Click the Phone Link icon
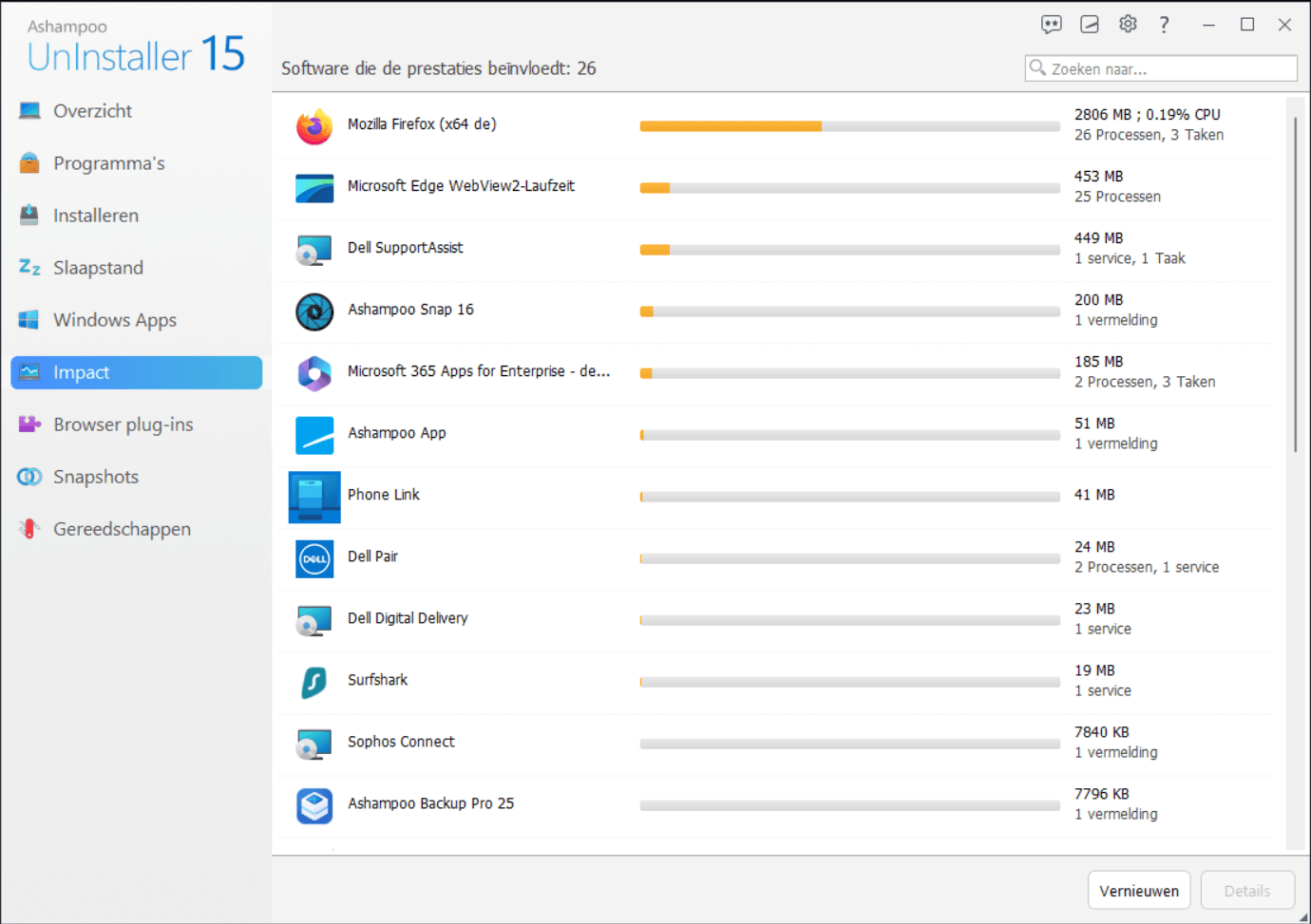 [314, 497]
